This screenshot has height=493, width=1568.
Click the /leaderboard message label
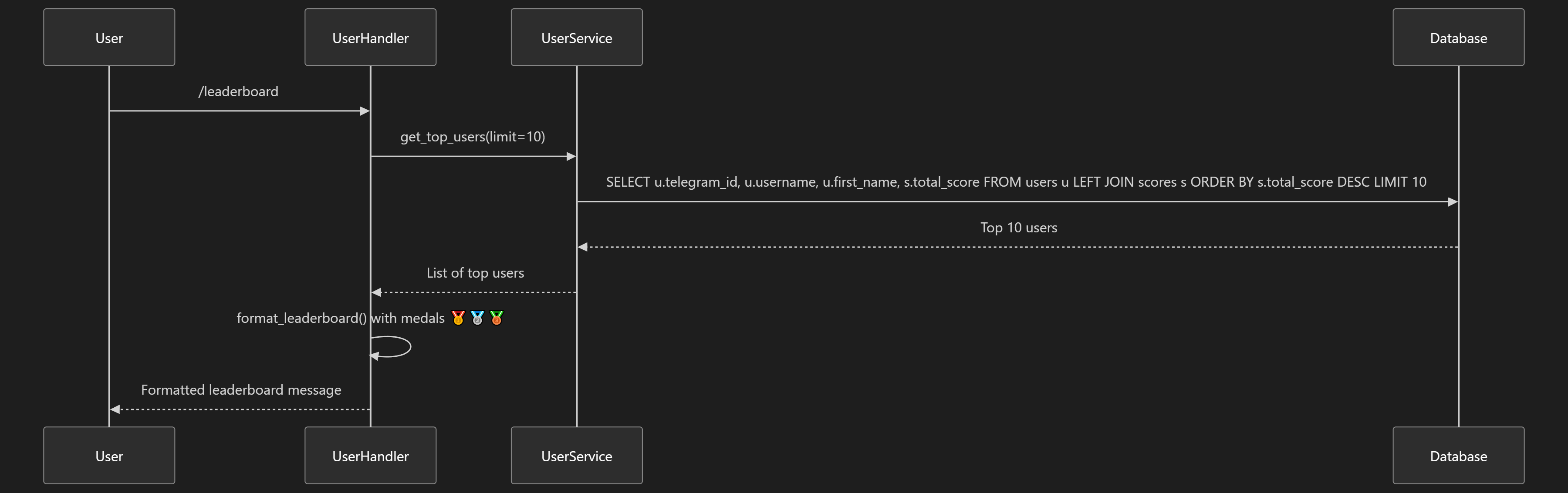tap(238, 91)
